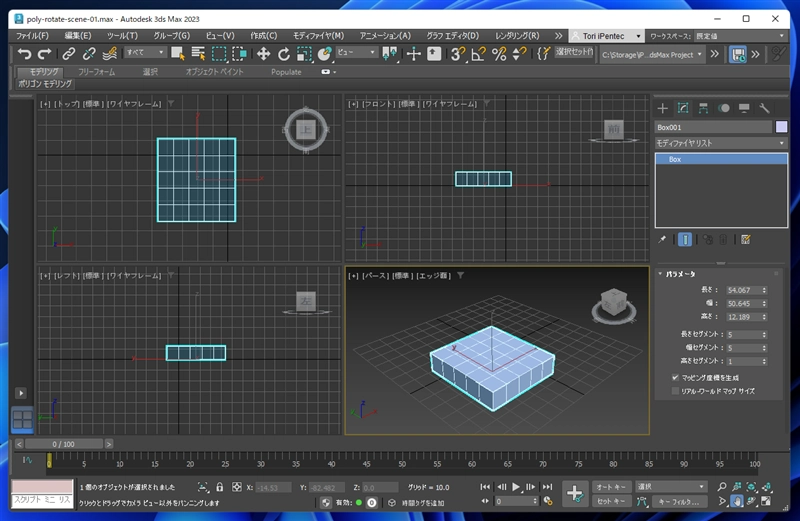Toggle Show End Result icon
Screen dimensions: 800x521
pyautogui.click(x=685, y=239)
